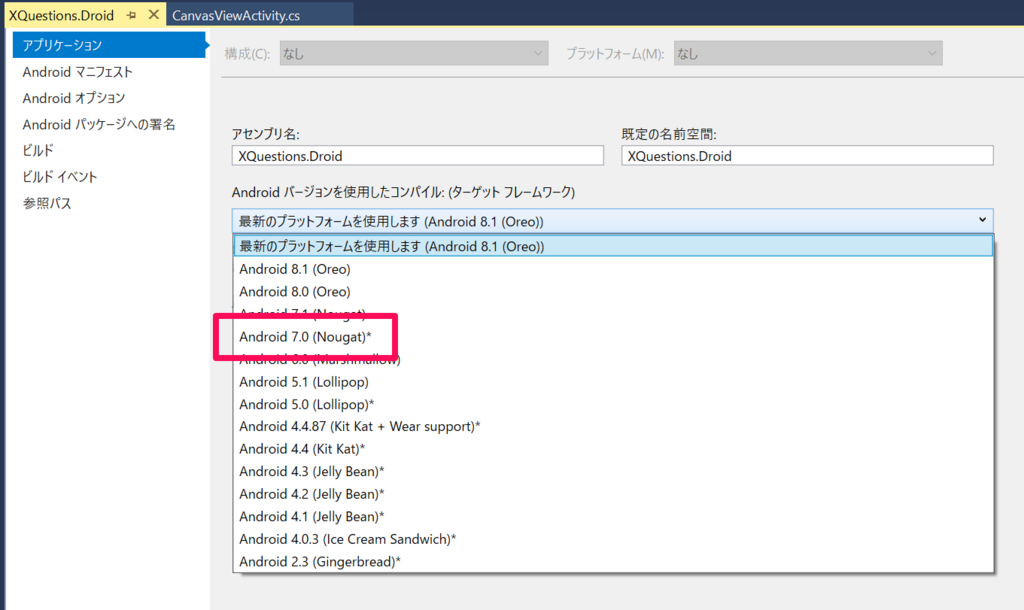1024x610 pixels.
Task: Open the 構成 dropdown
Action: [x=414, y=54]
